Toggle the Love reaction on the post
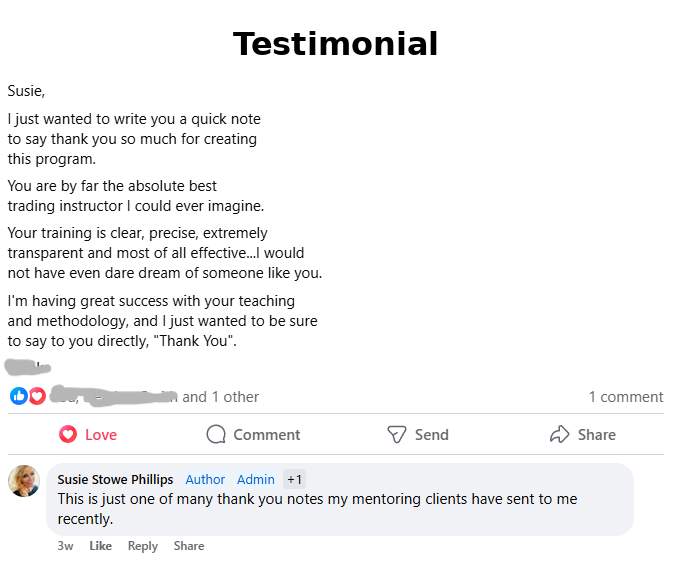The height and width of the screenshot is (561, 673). (x=88, y=434)
